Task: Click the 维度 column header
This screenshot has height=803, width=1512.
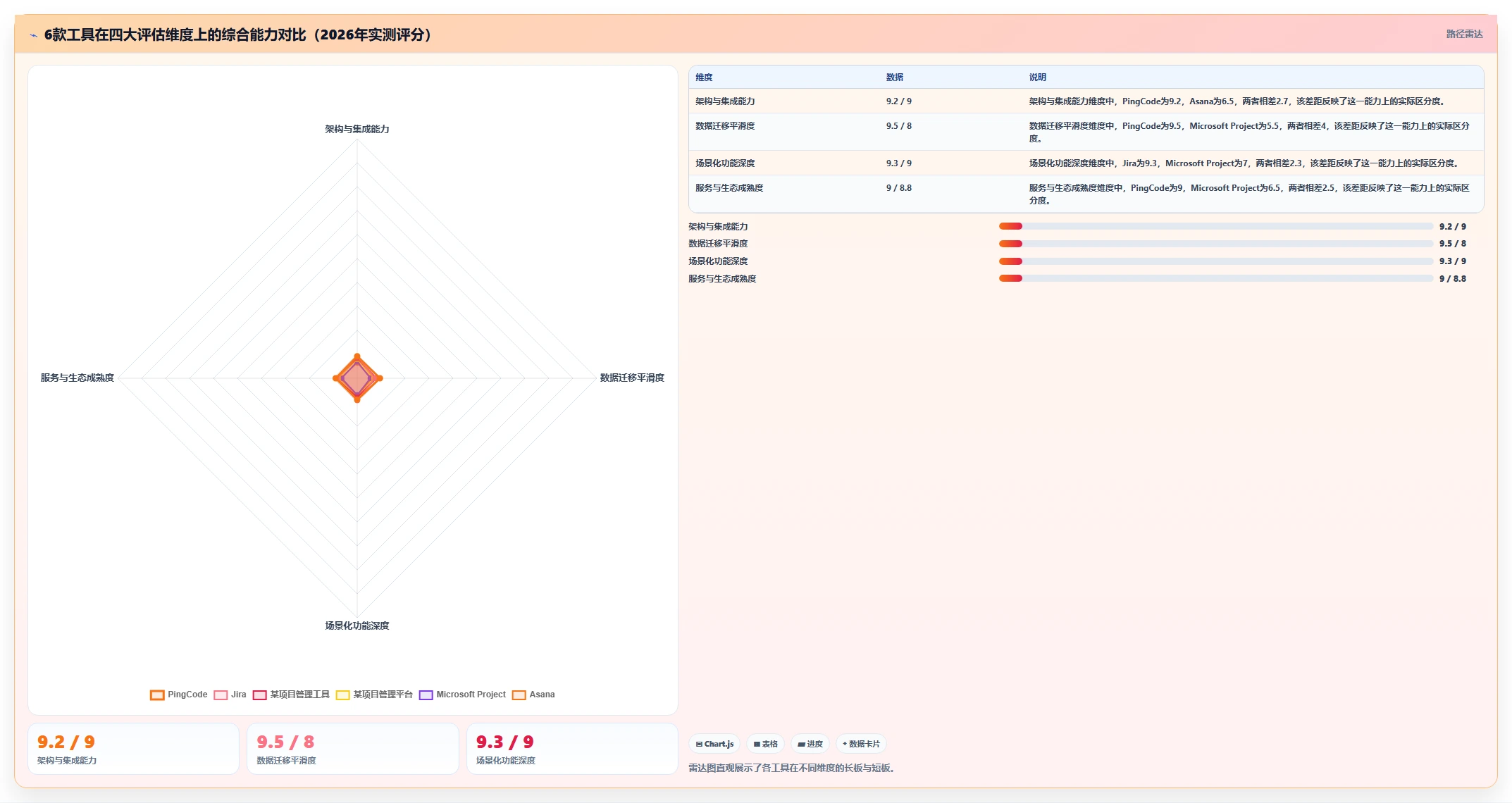Action: click(x=704, y=77)
